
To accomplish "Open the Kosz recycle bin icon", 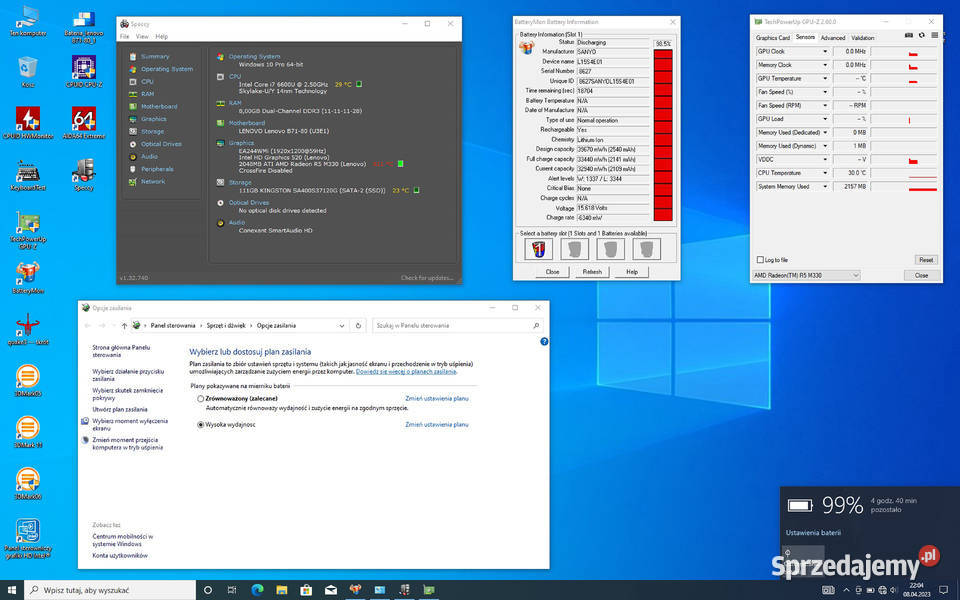I will [28, 72].
